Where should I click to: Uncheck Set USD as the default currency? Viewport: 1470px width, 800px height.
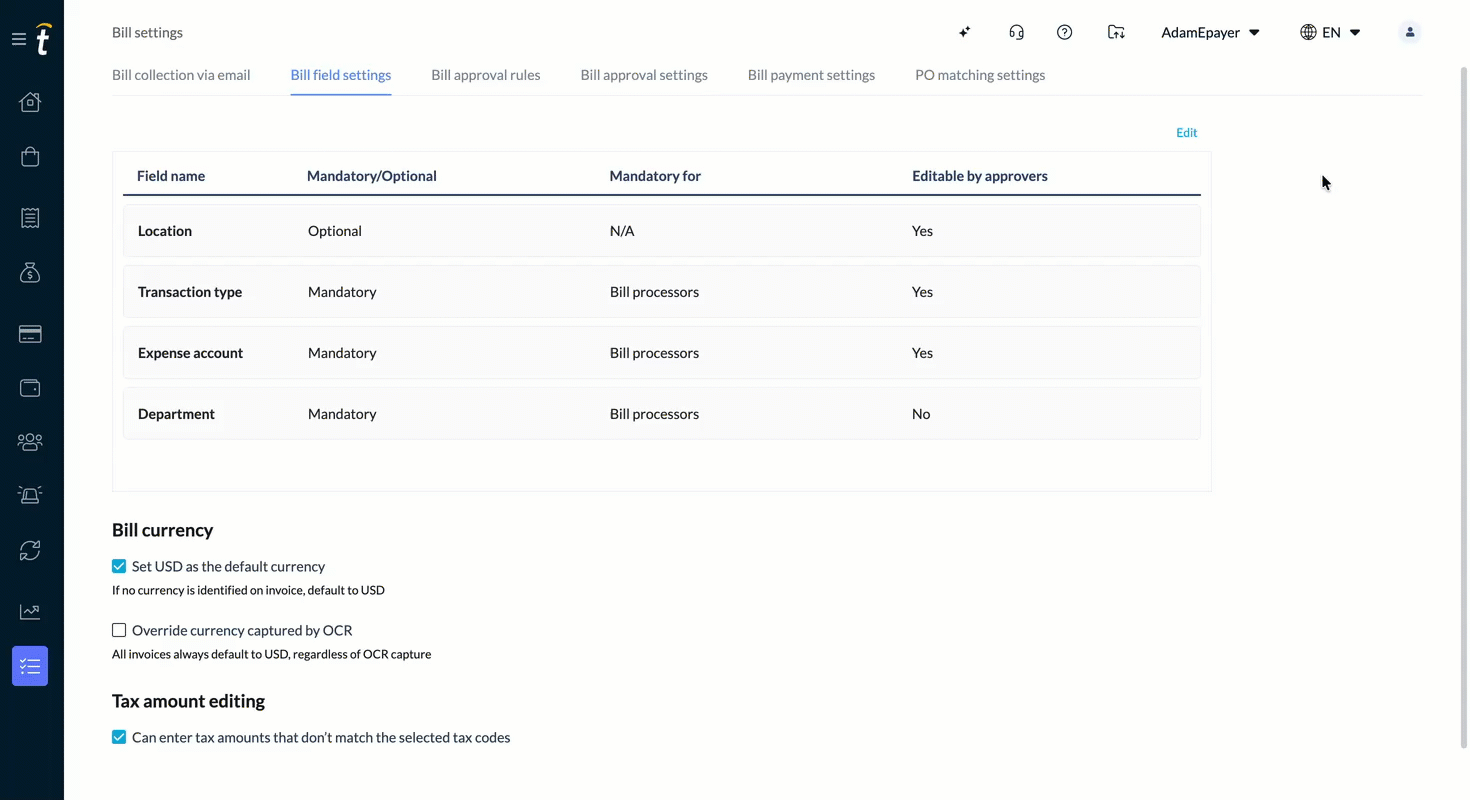119,566
